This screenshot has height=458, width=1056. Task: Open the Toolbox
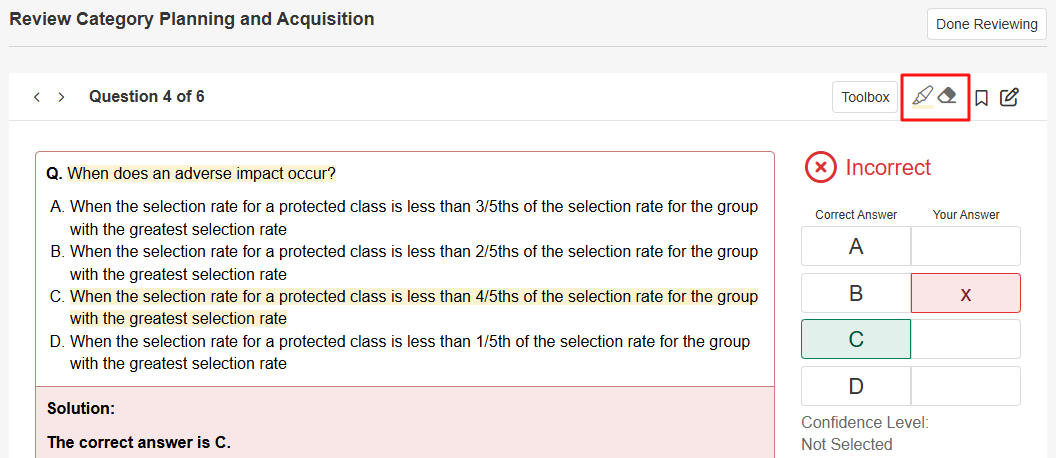[x=865, y=97]
